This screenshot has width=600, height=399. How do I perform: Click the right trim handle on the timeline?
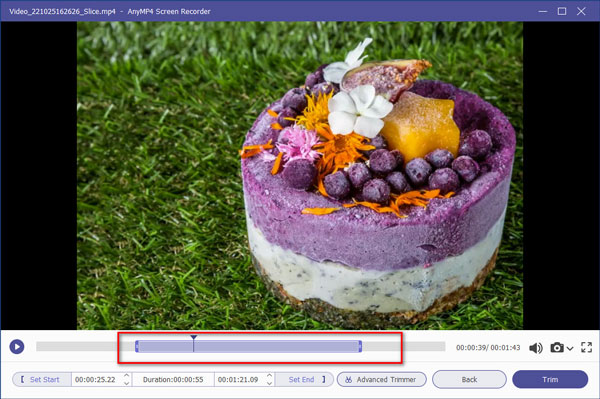[x=360, y=347]
